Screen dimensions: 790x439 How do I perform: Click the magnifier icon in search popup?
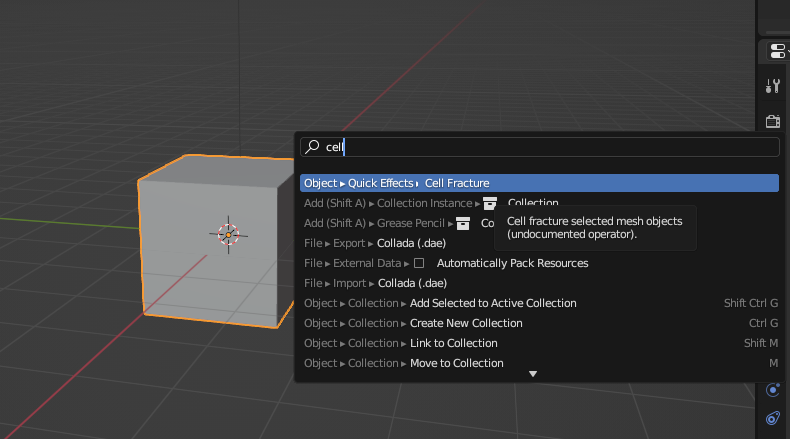pyautogui.click(x=313, y=147)
